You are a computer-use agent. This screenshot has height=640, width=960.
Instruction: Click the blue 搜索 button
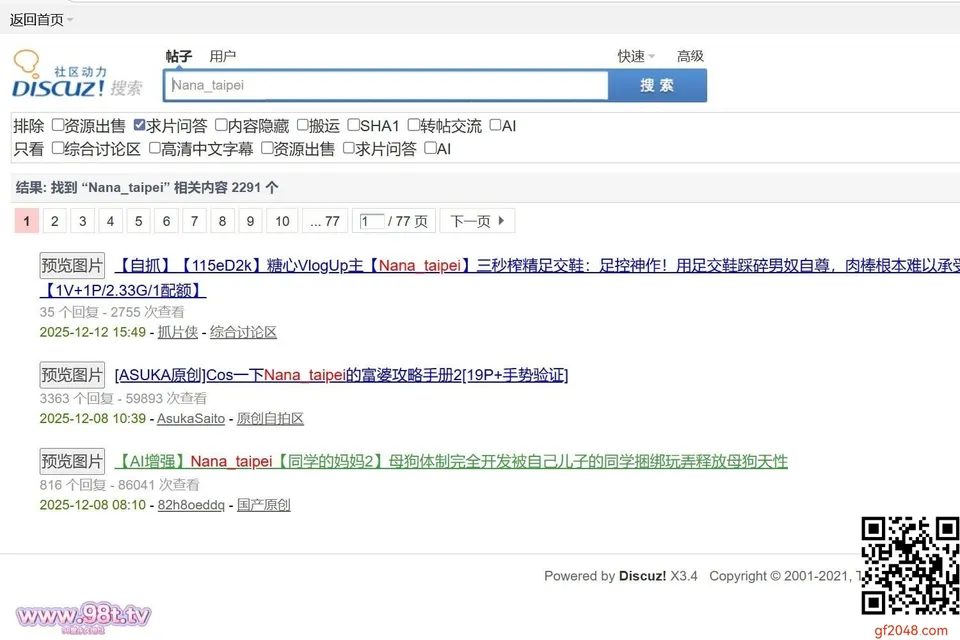(658, 85)
